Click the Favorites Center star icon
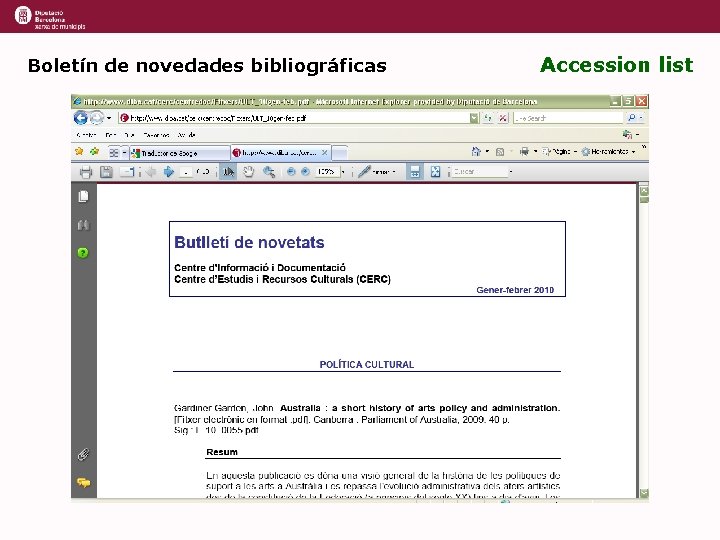This screenshot has height=540, width=720. [x=79, y=152]
